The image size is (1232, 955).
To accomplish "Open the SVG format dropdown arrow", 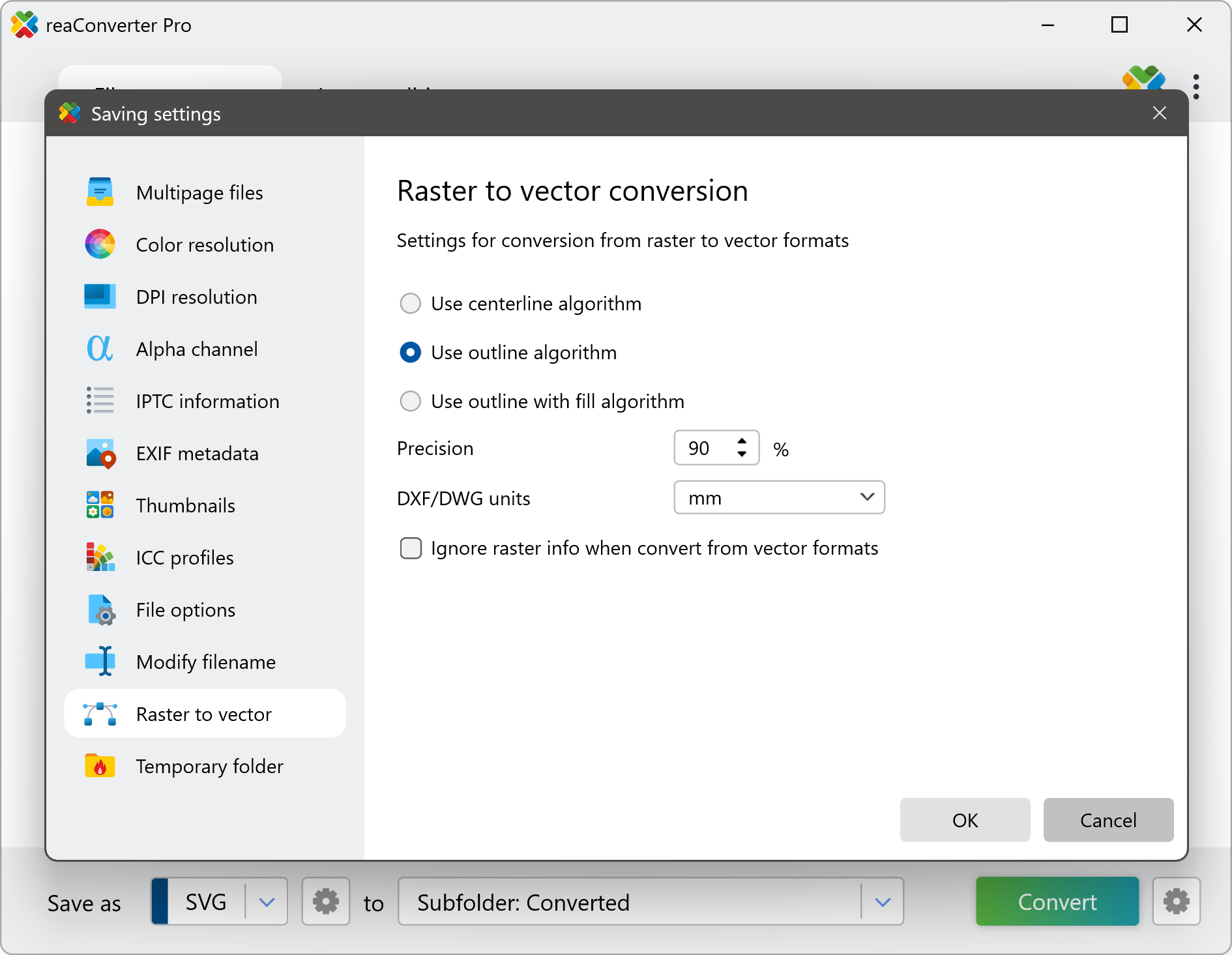I will click(x=267, y=902).
